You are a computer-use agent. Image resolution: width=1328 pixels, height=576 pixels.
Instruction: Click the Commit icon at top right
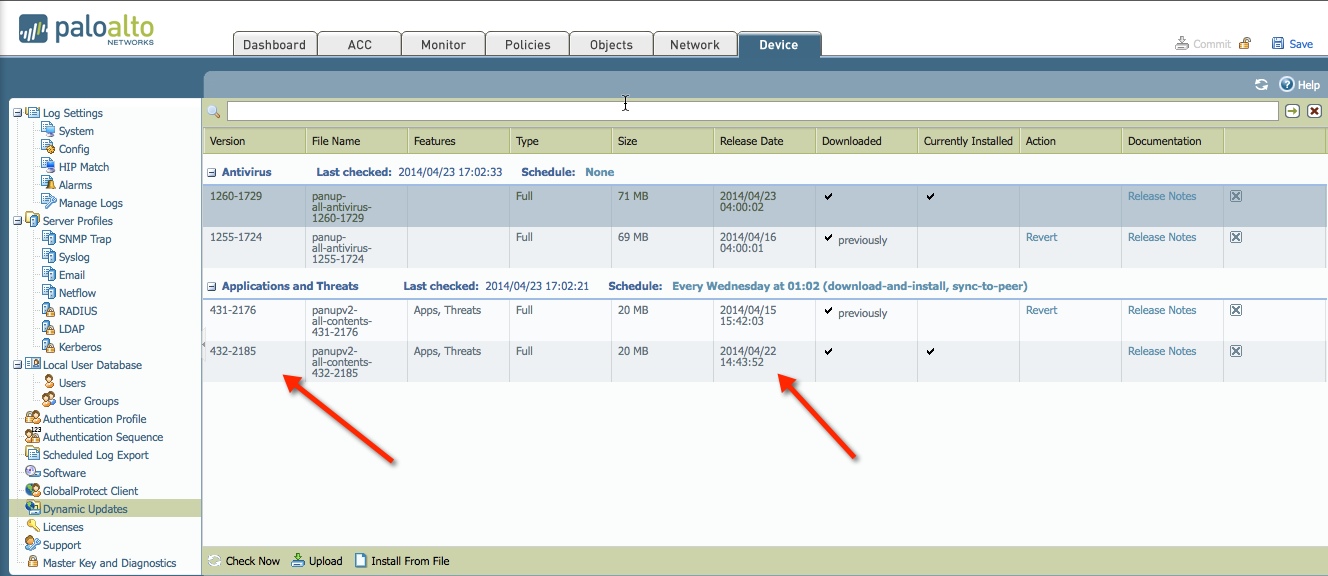click(x=1182, y=43)
